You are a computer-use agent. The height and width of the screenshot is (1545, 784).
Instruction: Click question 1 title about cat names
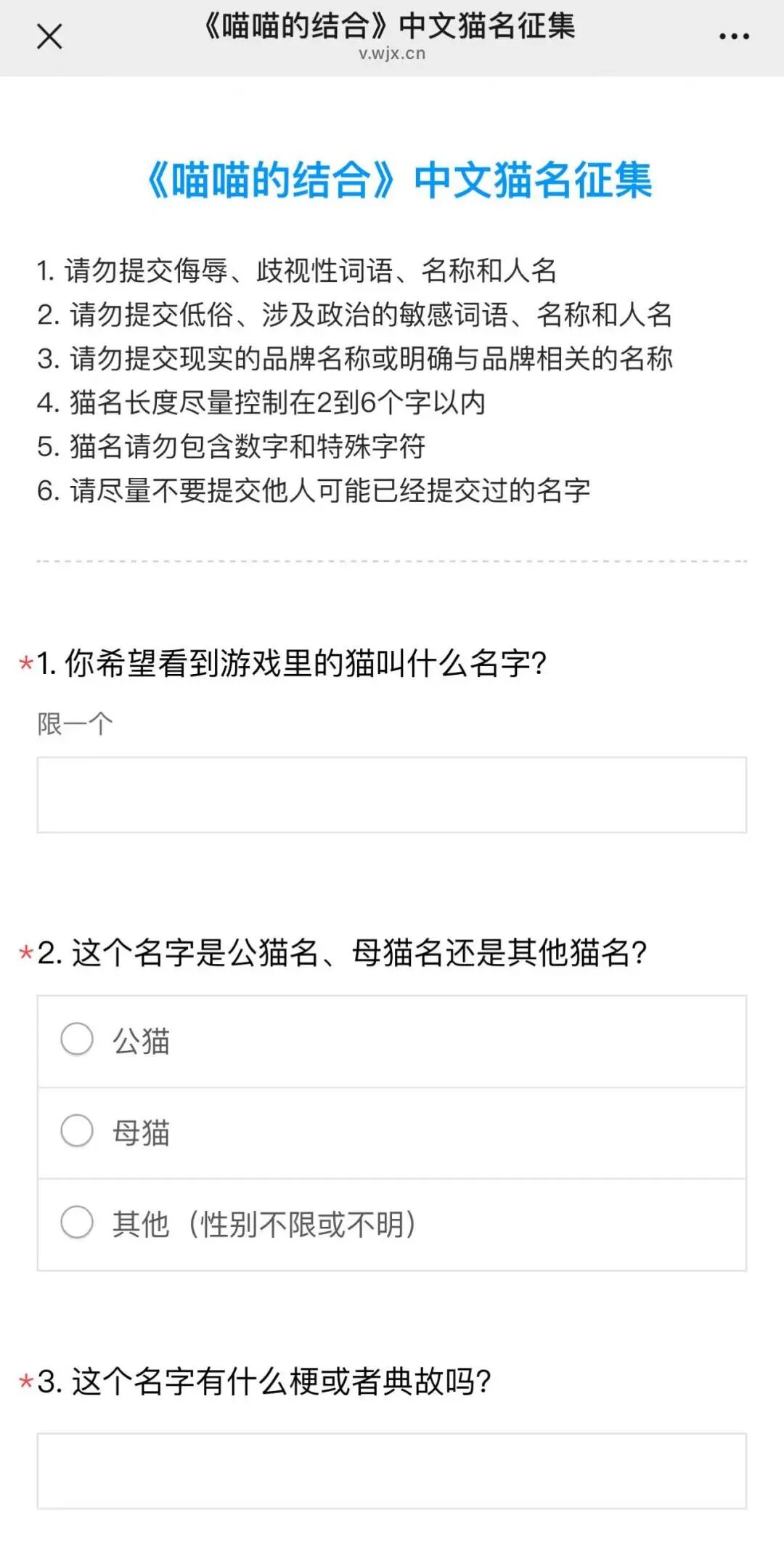click(x=291, y=663)
